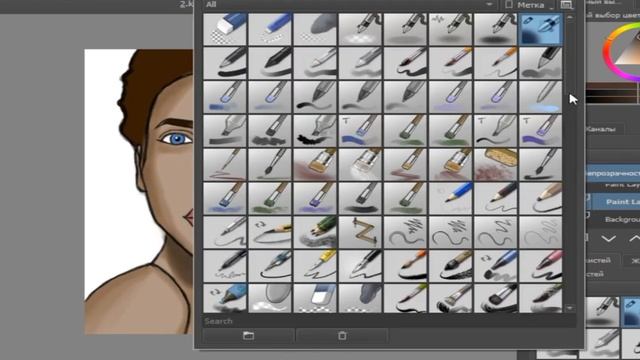640x360 pixels.
Task: Select the soft gray blob eraser preset
Action: [x=315, y=29]
